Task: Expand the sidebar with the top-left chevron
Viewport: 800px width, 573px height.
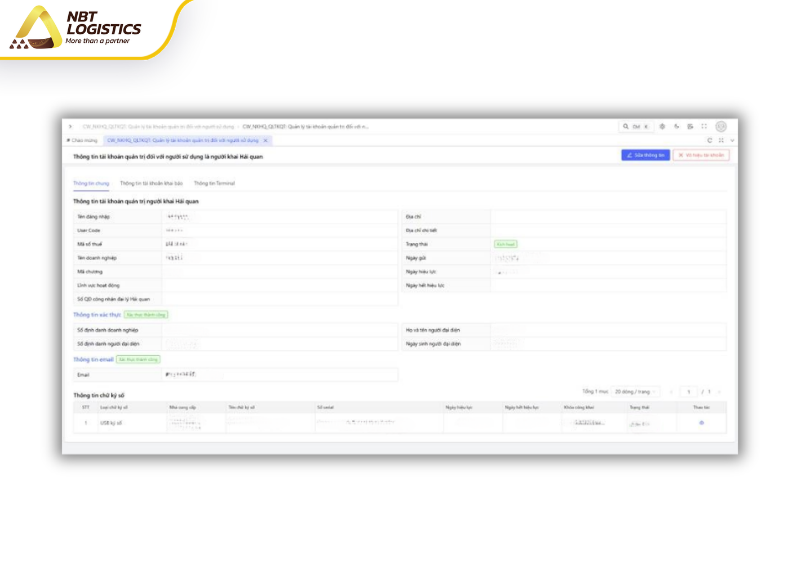Action: pos(70,127)
